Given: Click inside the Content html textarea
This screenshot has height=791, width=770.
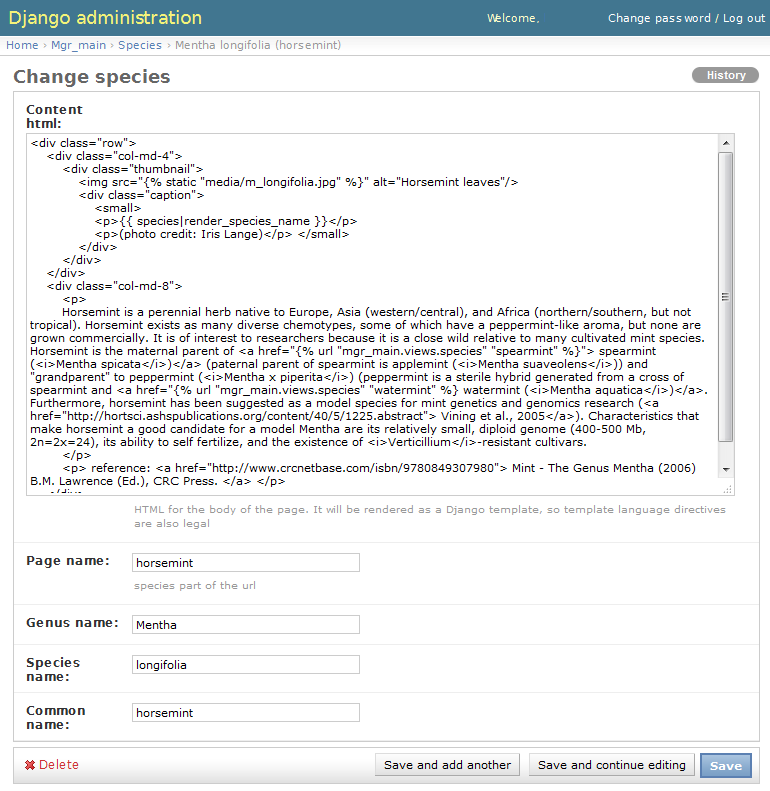Looking at the screenshot, I should coord(373,314).
